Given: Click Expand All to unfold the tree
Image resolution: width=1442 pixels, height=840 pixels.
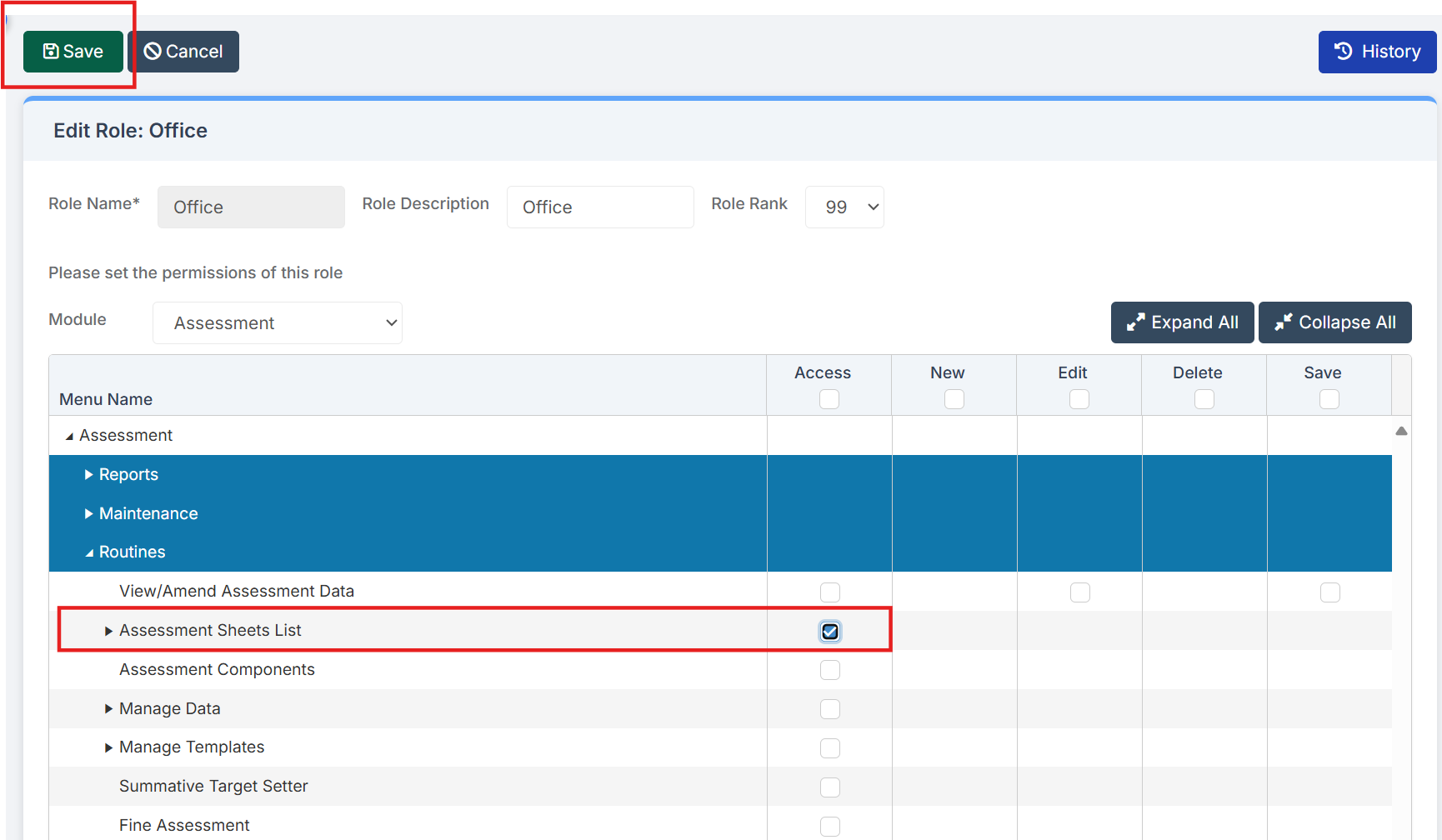Looking at the screenshot, I should point(1181,322).
